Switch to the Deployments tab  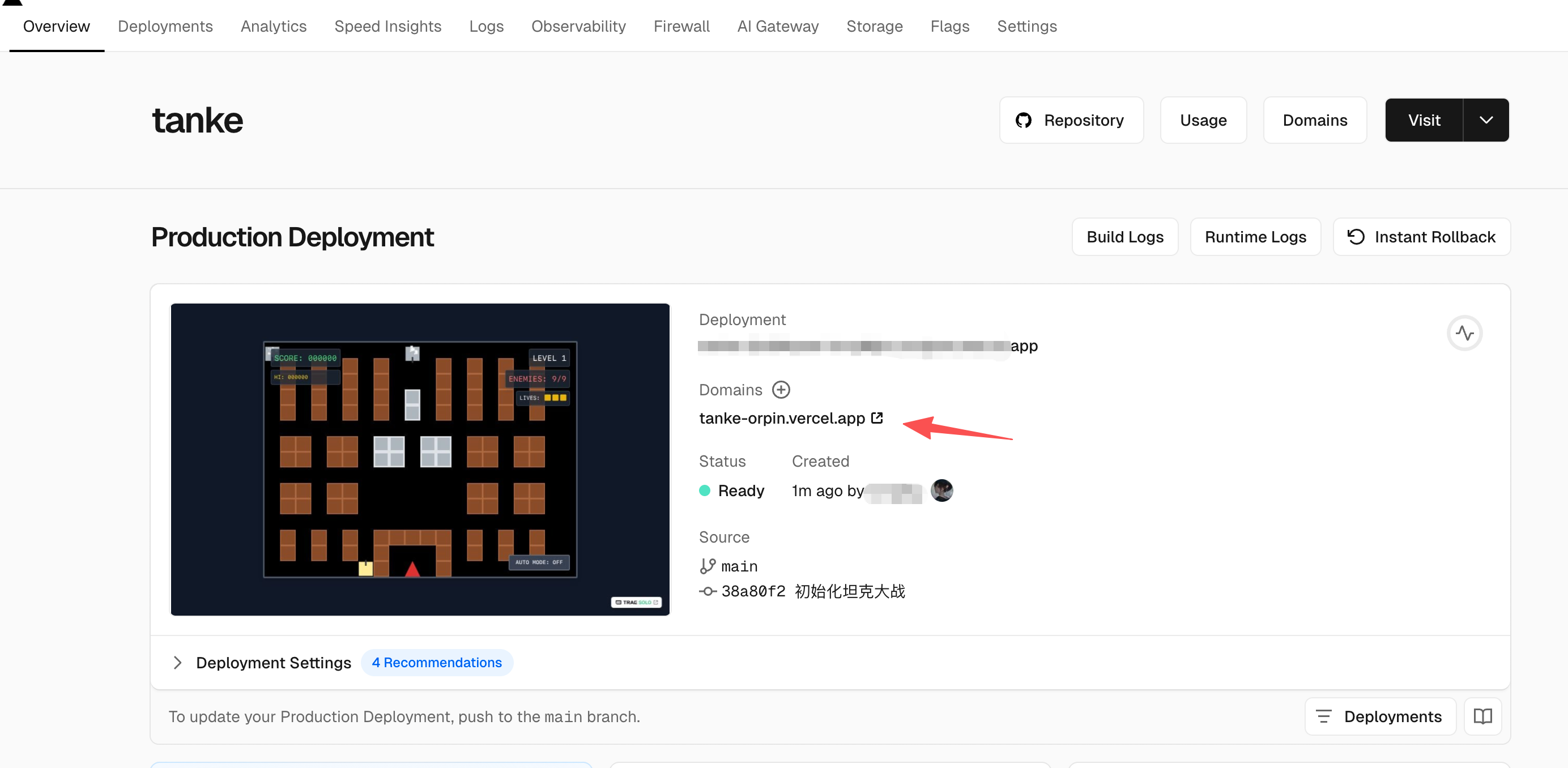click(165, 26)
